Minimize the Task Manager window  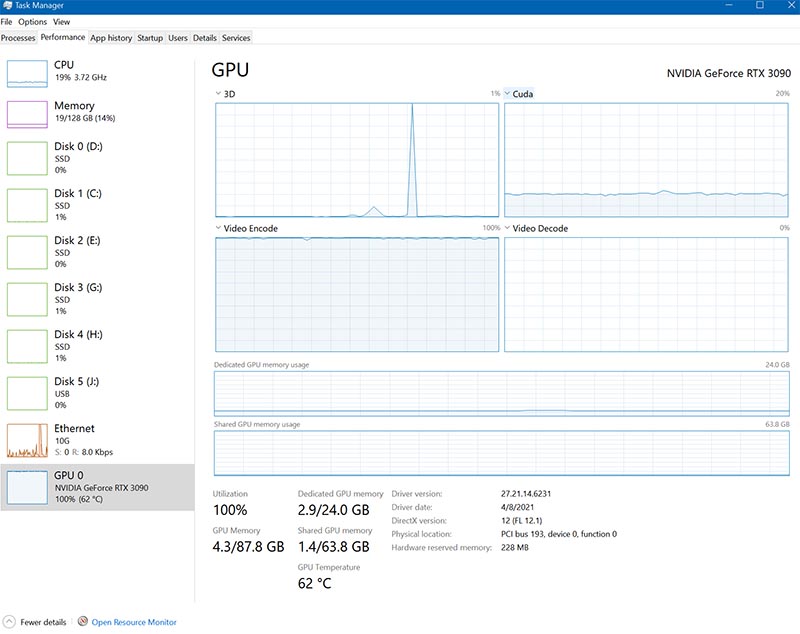click(x=729, y=5)
